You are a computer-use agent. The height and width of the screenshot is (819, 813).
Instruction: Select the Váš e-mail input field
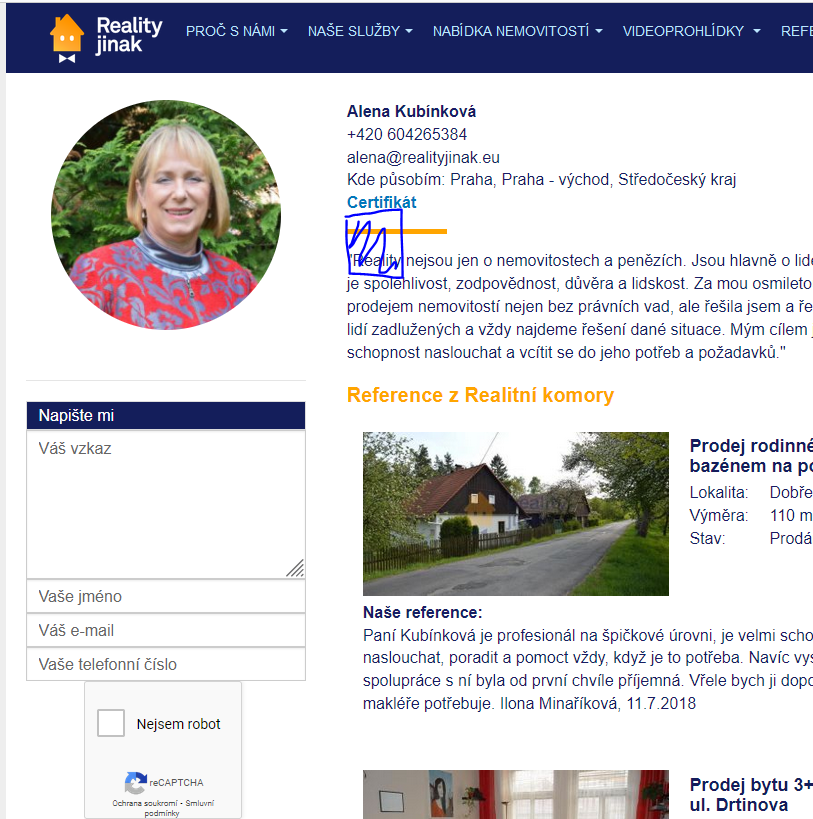pos(166,630)
